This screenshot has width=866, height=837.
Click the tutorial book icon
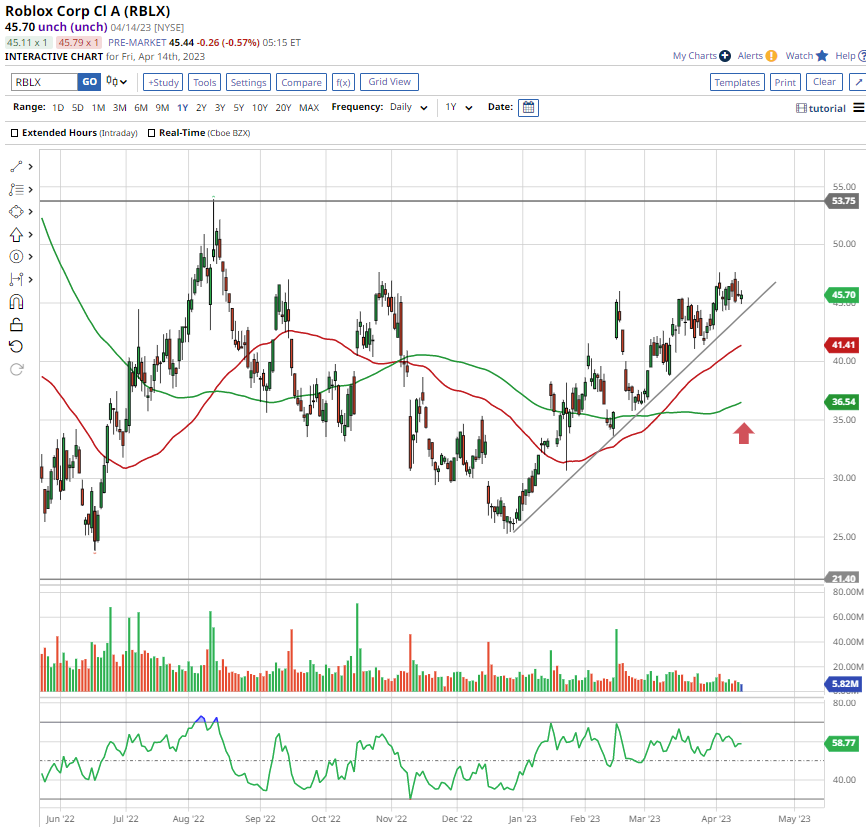[x=801, y=108]
